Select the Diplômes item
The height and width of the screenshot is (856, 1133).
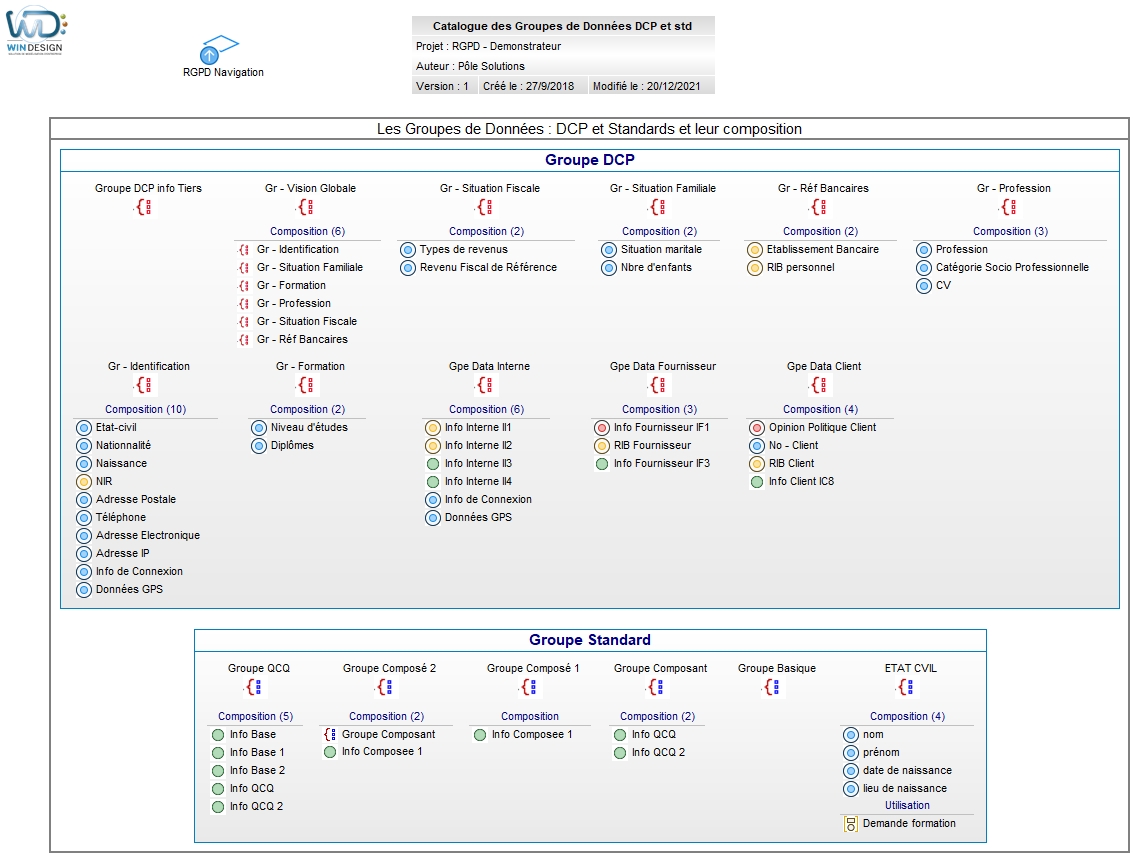pos(292,445)
